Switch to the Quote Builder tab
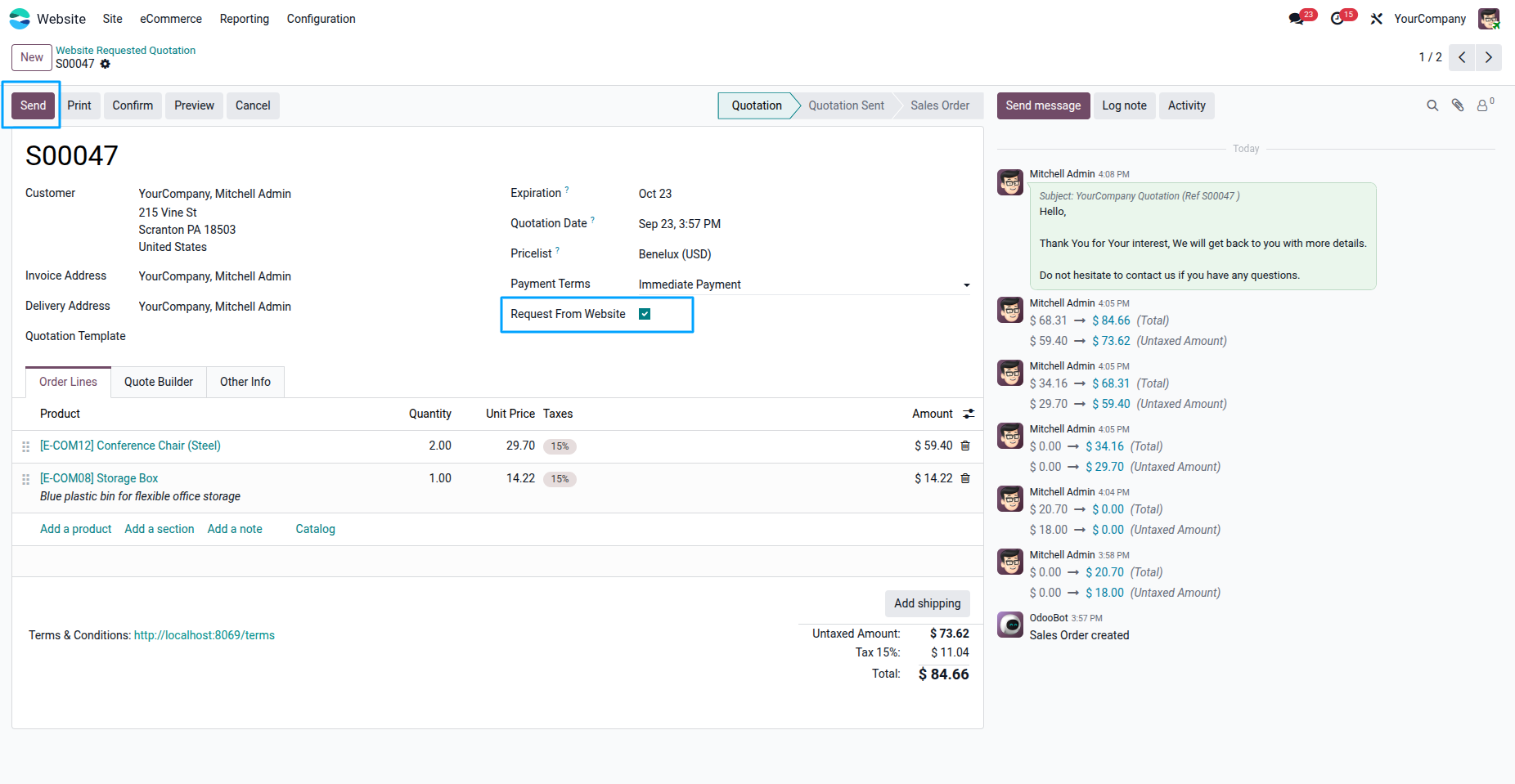This screenshot has width=1515, height=784. (159, 382)
